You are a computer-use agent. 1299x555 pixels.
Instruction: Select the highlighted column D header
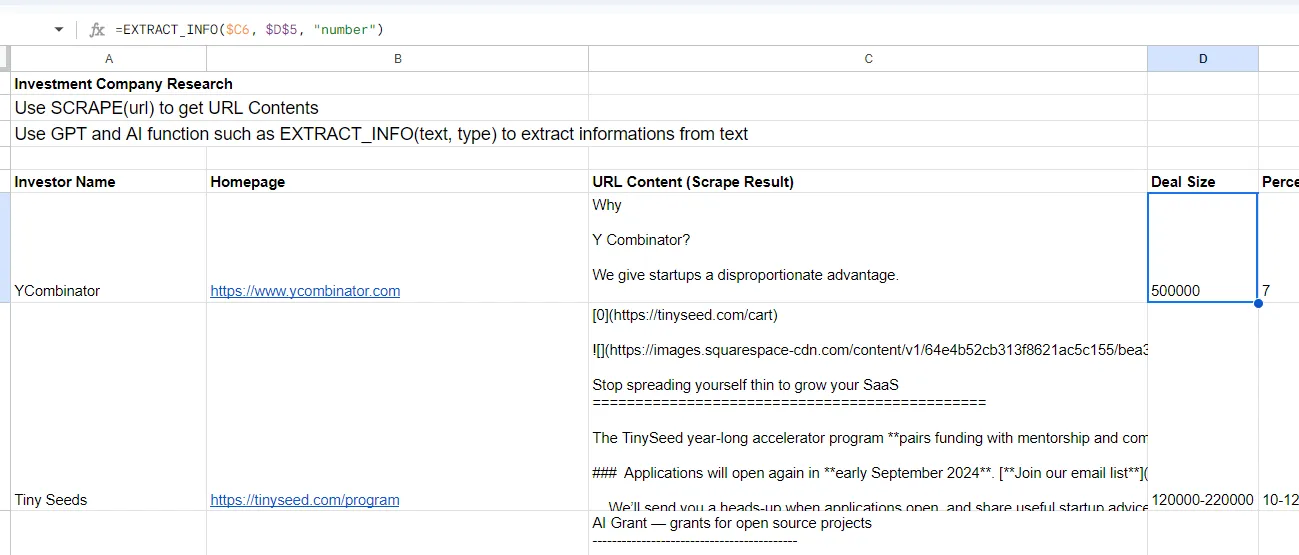[x=1202, y=59]
